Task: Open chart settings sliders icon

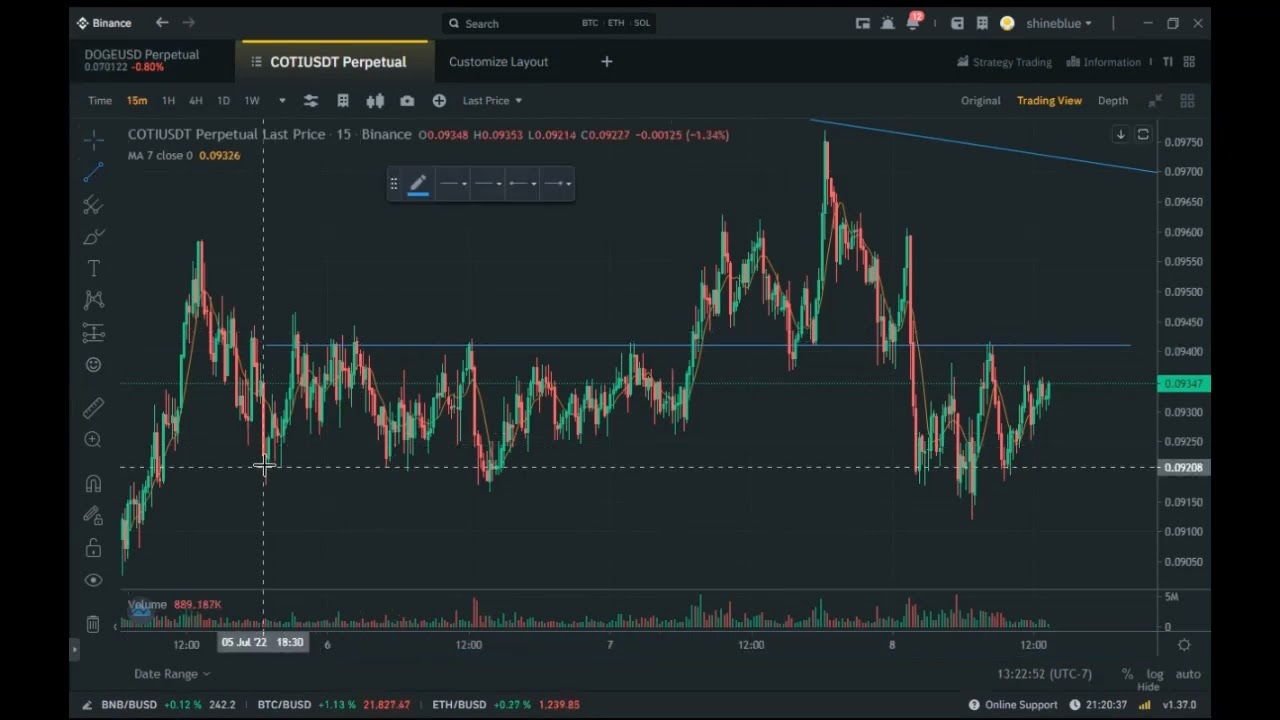Action: [x=311, y=100]
